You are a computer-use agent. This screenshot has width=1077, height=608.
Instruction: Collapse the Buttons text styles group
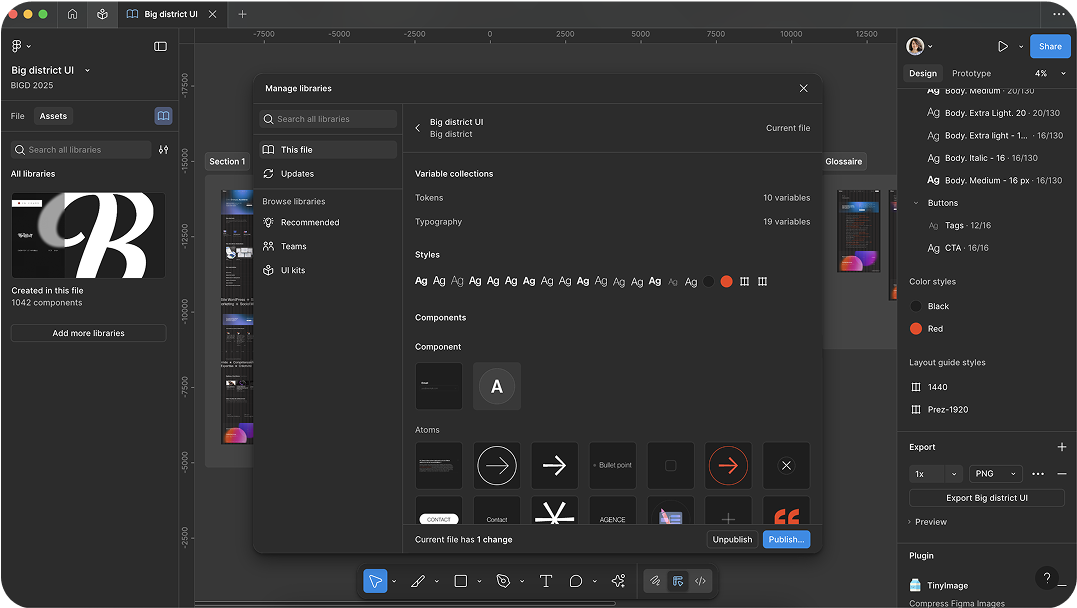click(x=916, y=203)
